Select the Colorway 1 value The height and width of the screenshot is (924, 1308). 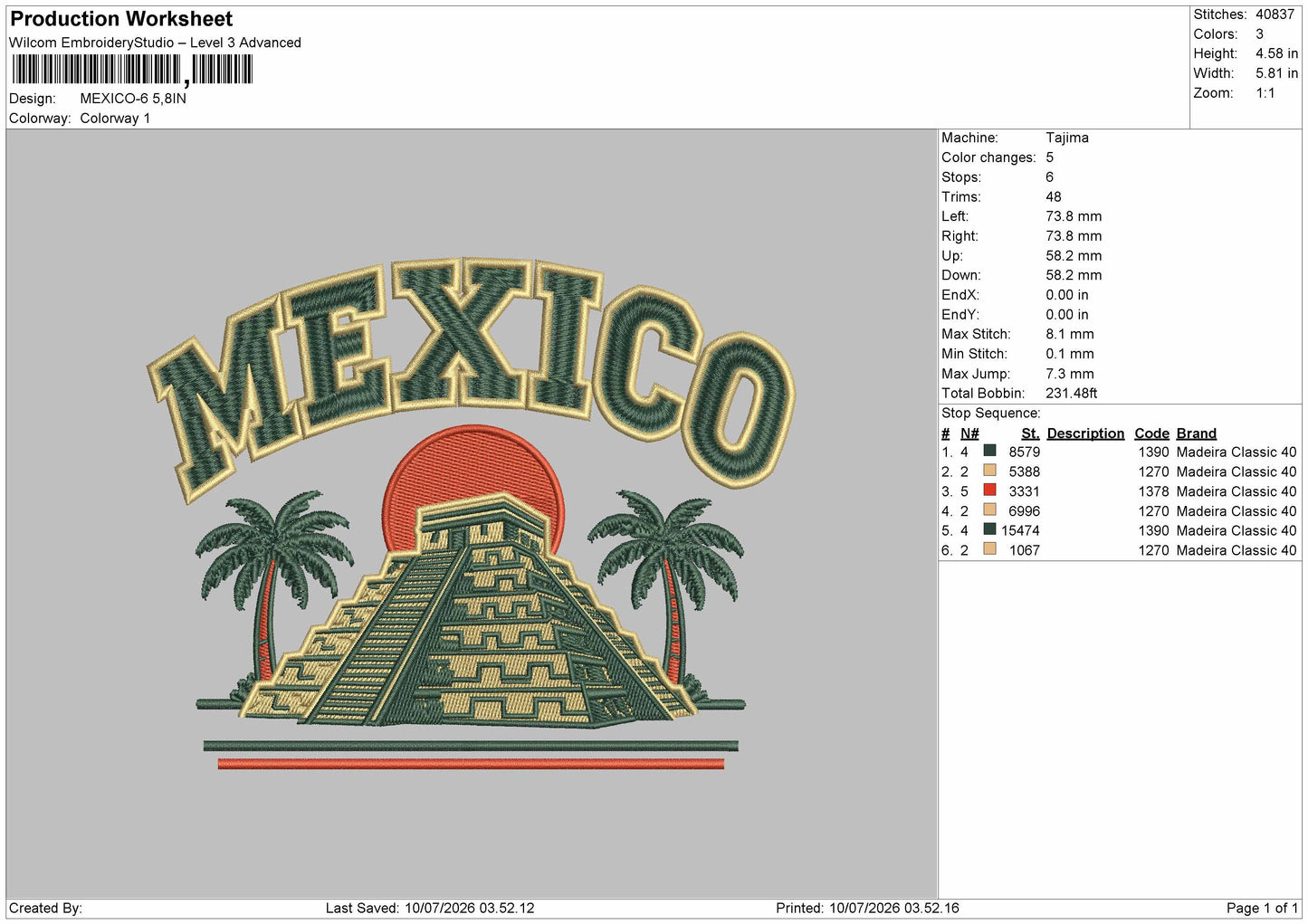[115, 119]
